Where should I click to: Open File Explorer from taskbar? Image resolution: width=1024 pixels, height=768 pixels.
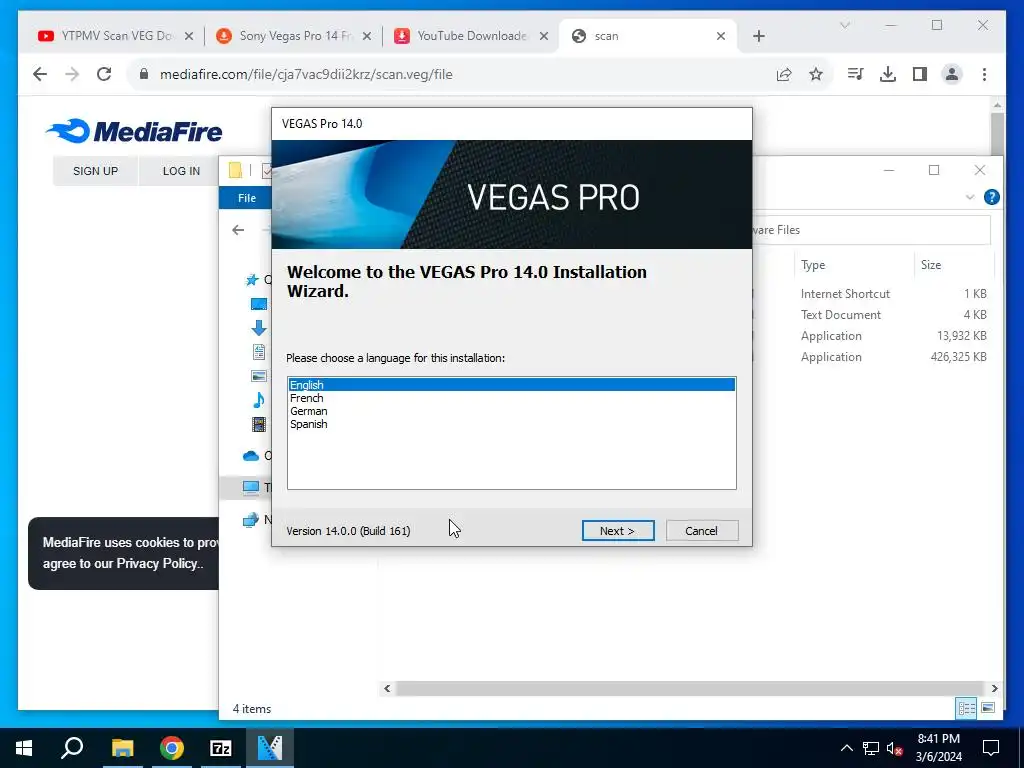tap(122, 748)
